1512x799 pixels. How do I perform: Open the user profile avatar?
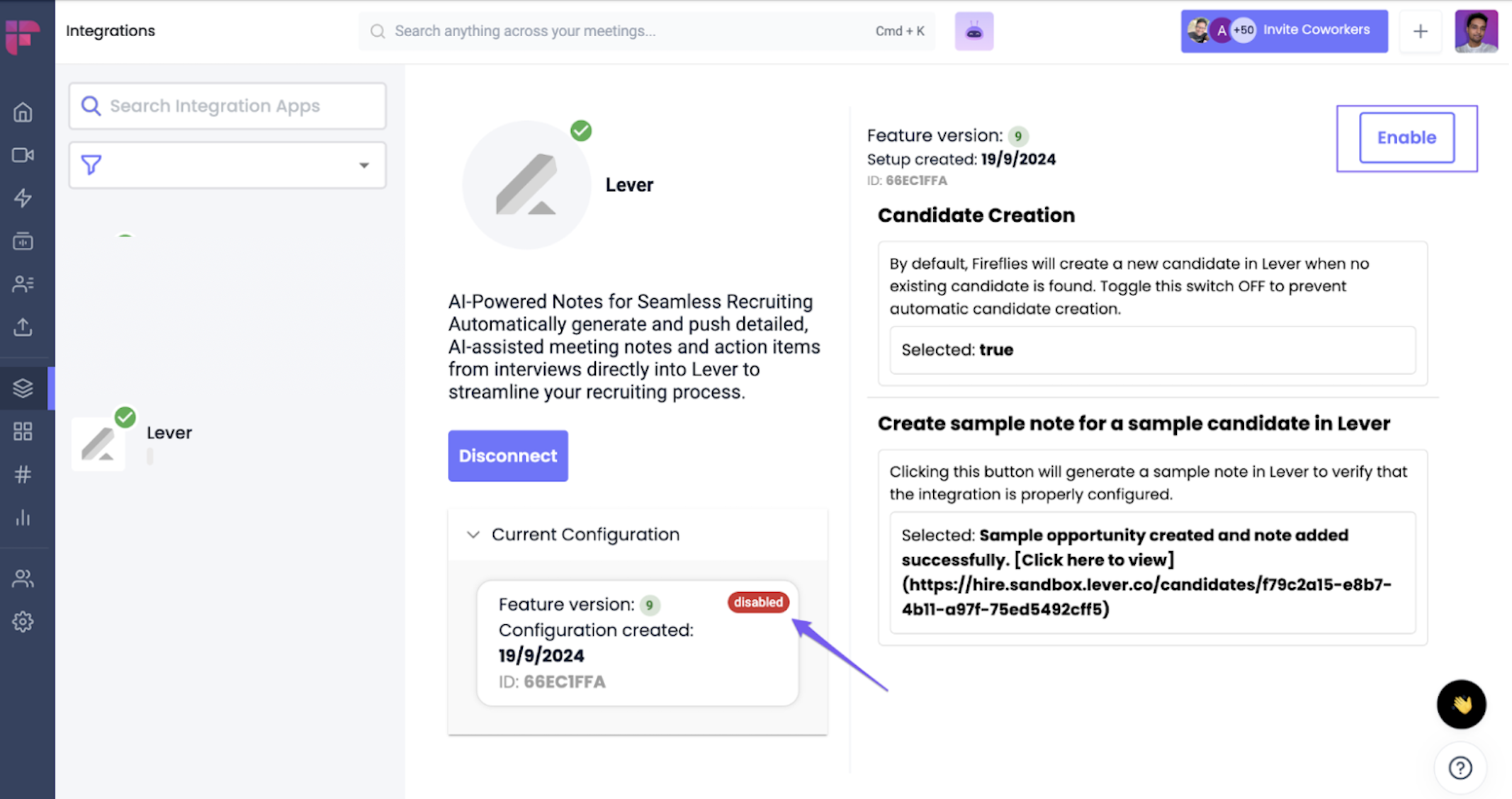(x=1477, y=31)
